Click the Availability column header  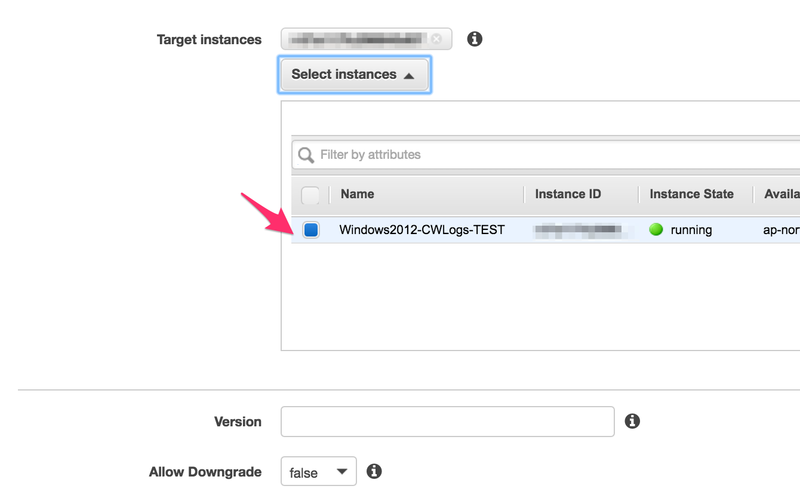[x=782, y=194]
